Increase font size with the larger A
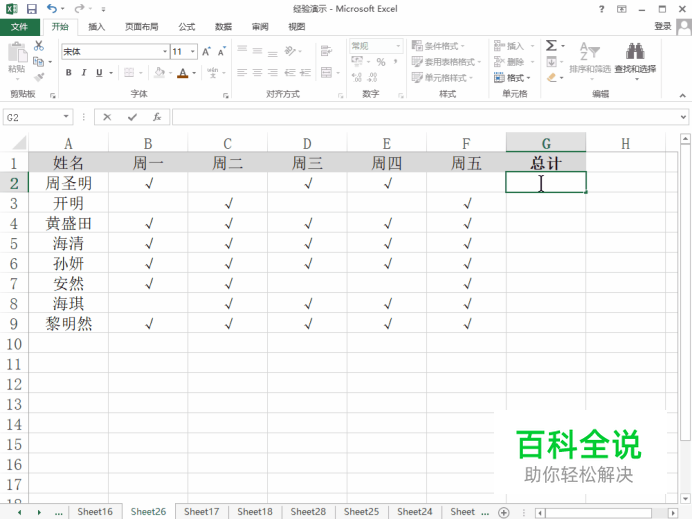 pos(207,52)
